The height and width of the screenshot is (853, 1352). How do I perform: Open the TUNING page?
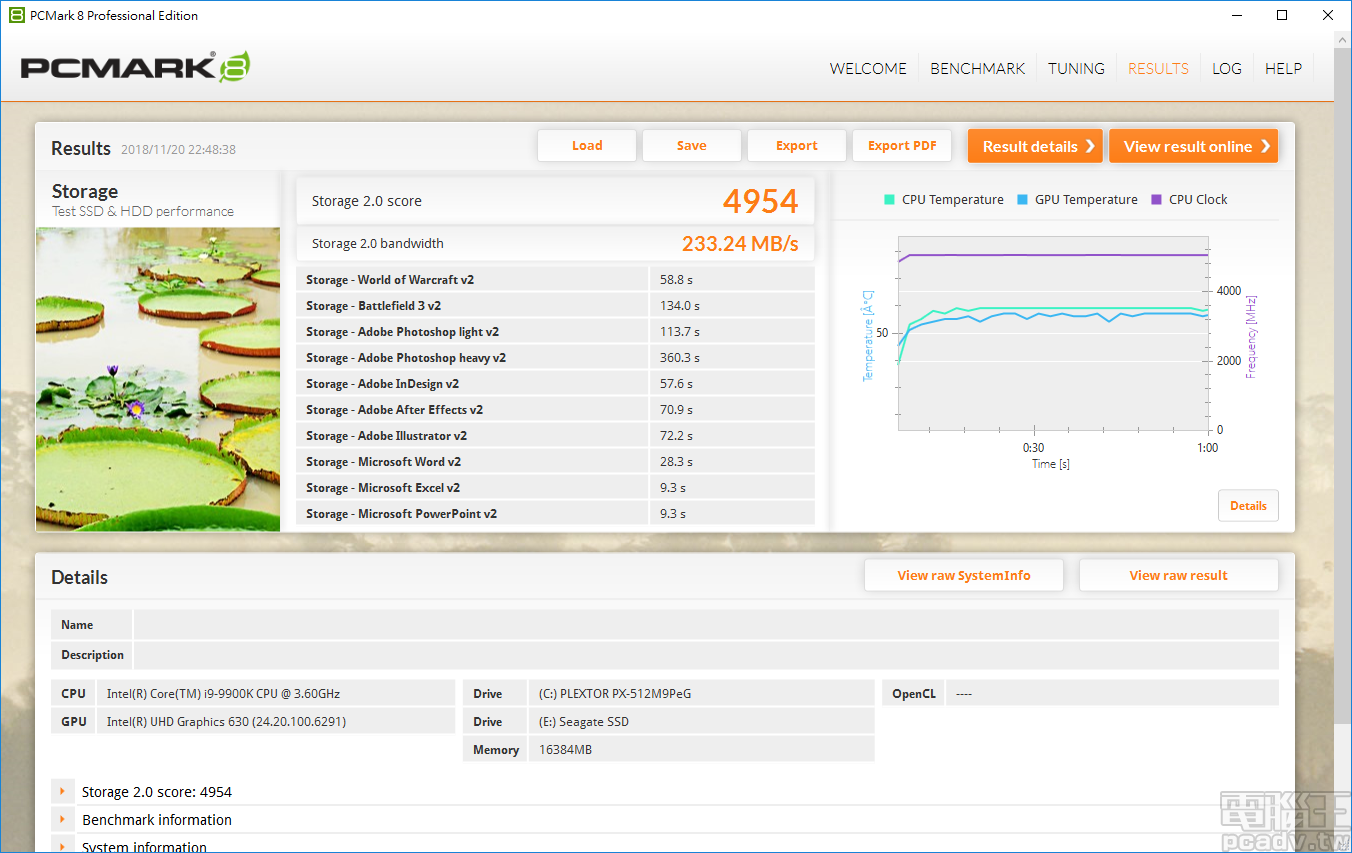pos(1076,68)
